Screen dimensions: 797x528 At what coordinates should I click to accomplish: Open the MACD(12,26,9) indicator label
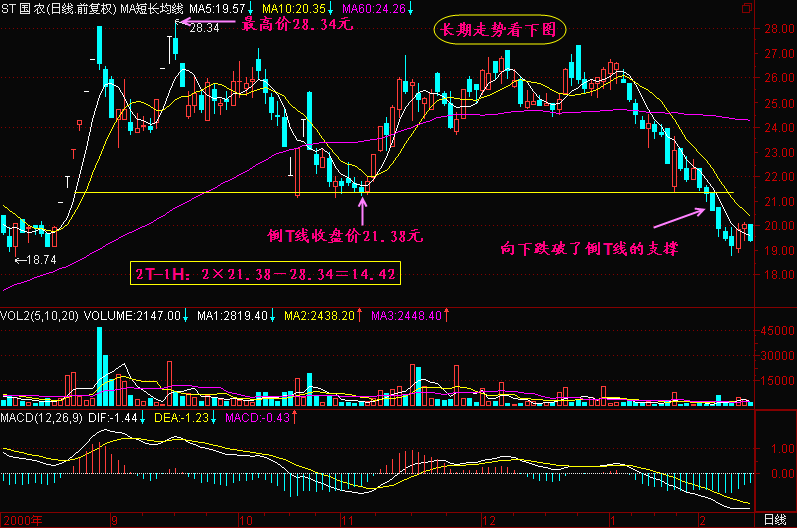tap(42, 418)
